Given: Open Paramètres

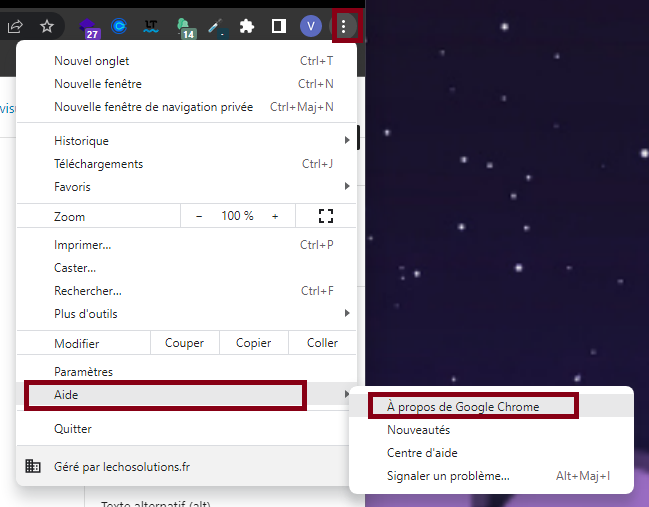Looking at the screenshot, I should (x=186, y=372).
